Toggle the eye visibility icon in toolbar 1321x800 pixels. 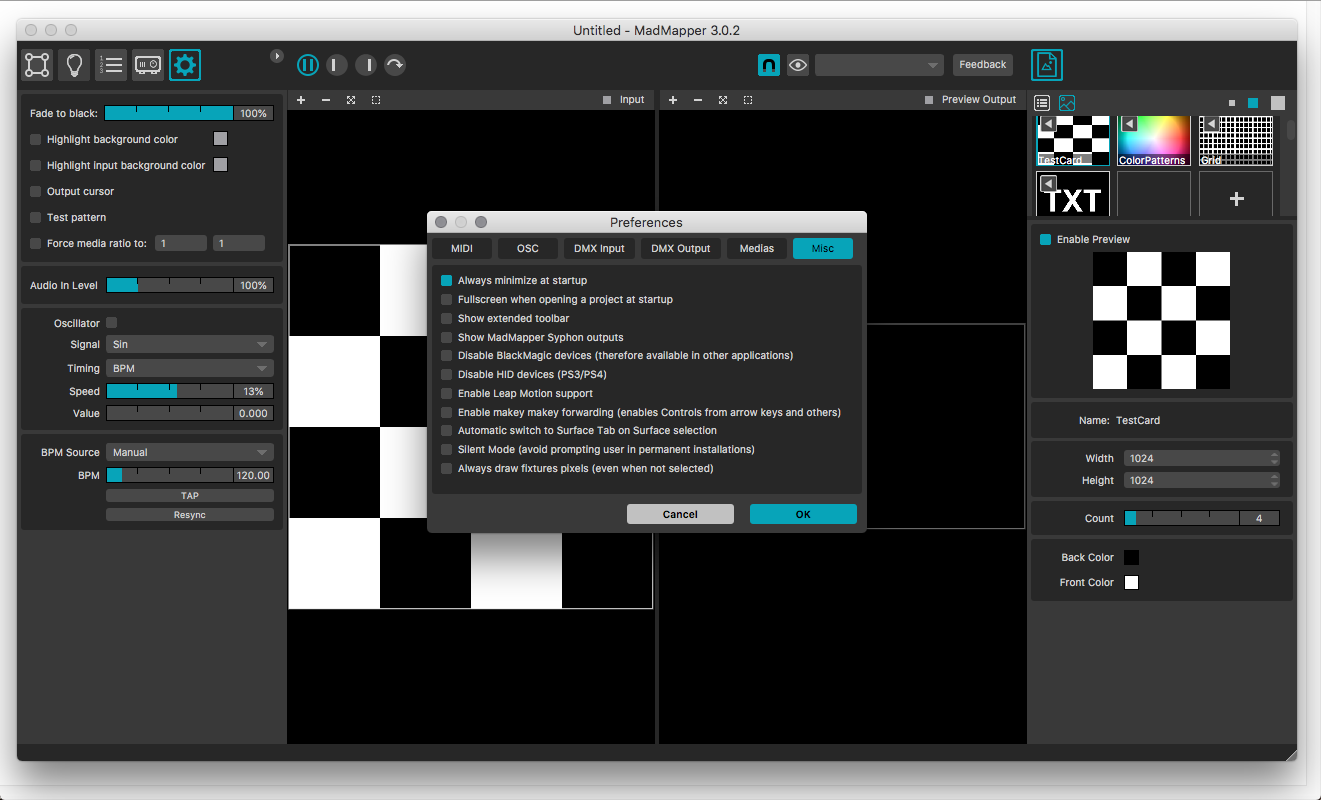coord(798,65)
